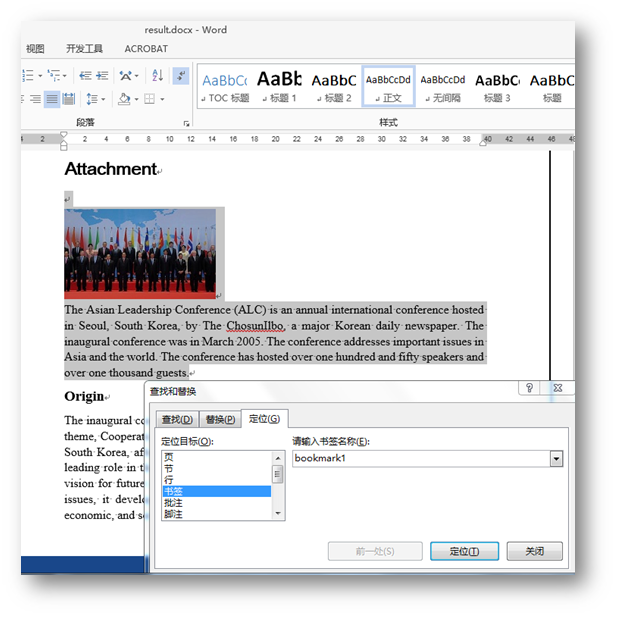Click the Attachment heading
The height and width of the screenshot is (617, 617).
[x=111, y=169]
